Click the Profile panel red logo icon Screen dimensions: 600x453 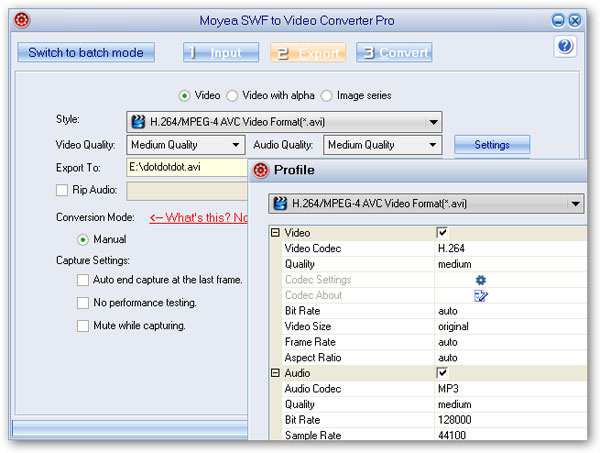coord(261,170)
